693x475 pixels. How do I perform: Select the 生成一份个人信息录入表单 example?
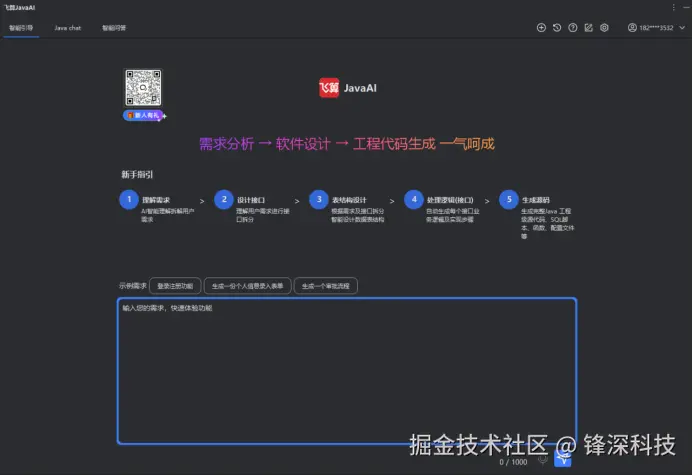click(x=248, y=286)
